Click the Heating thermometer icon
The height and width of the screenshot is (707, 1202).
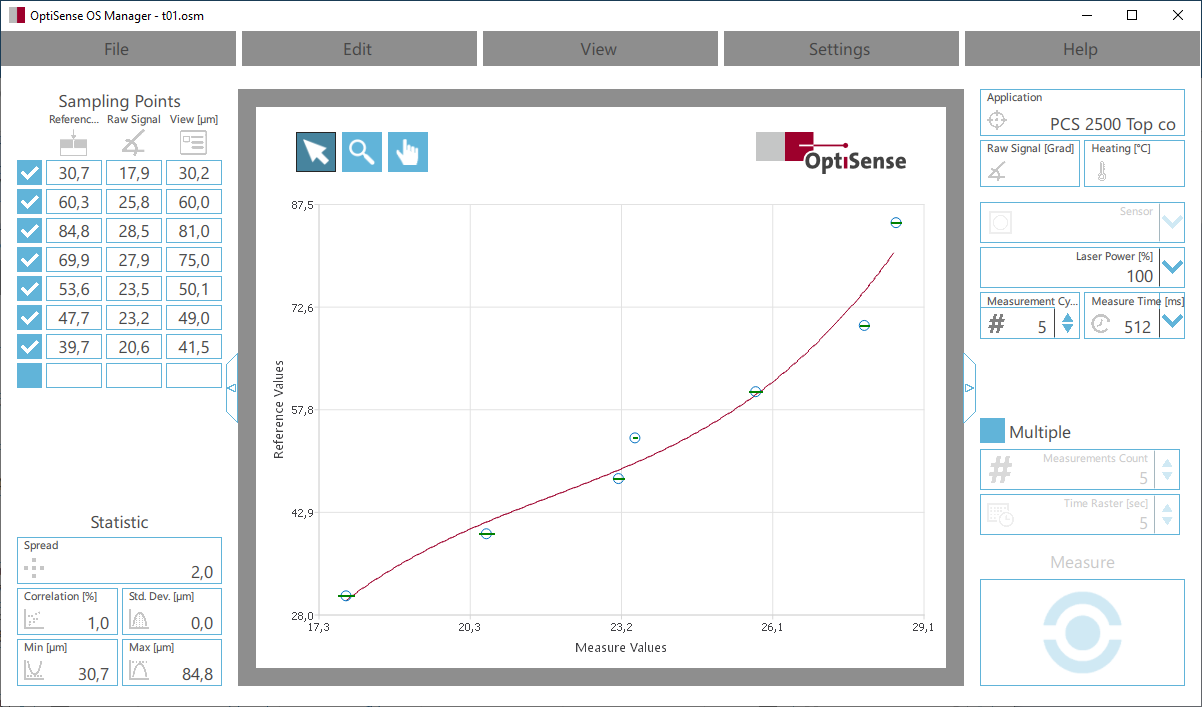pos(1102,172)
